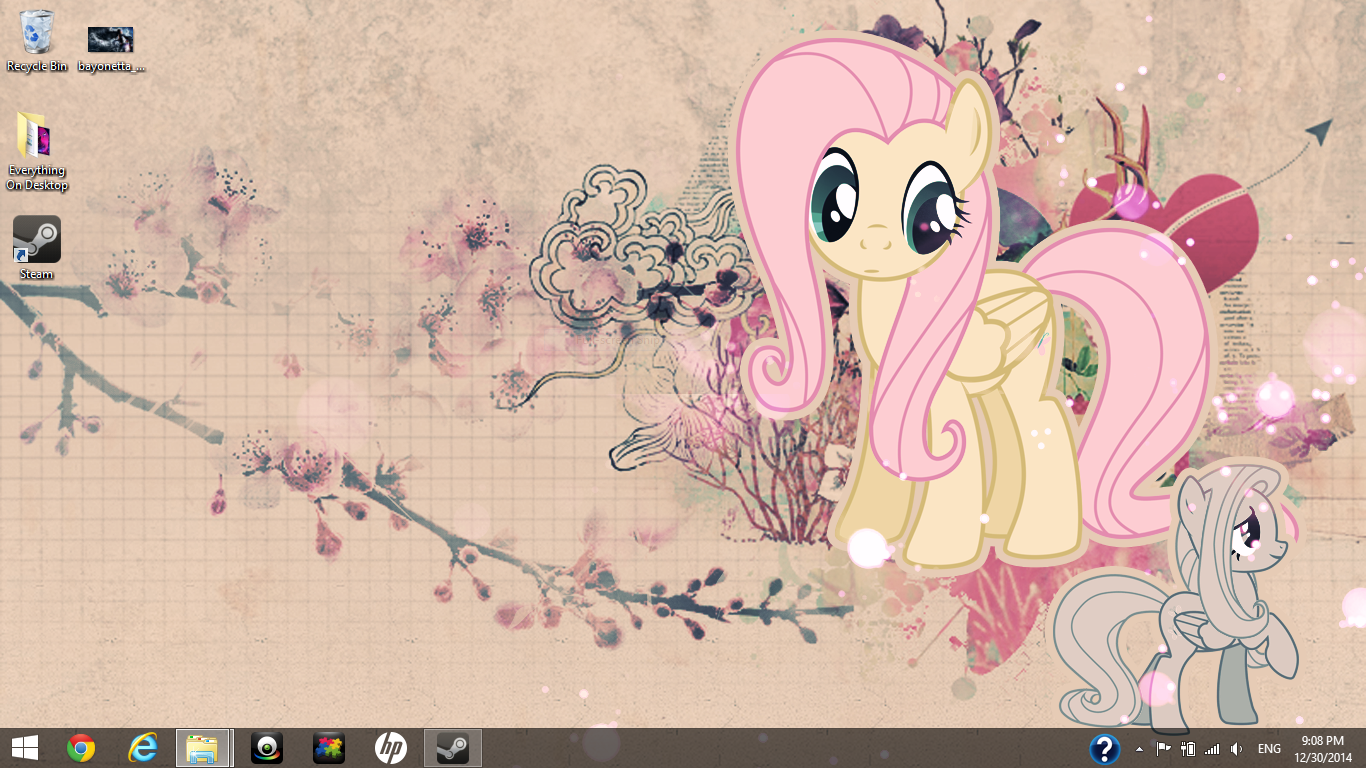This screenshot has height=768, width=1366.
Task: Launch CyberLink YouCam from the taskbar
Action: (267, 747)
